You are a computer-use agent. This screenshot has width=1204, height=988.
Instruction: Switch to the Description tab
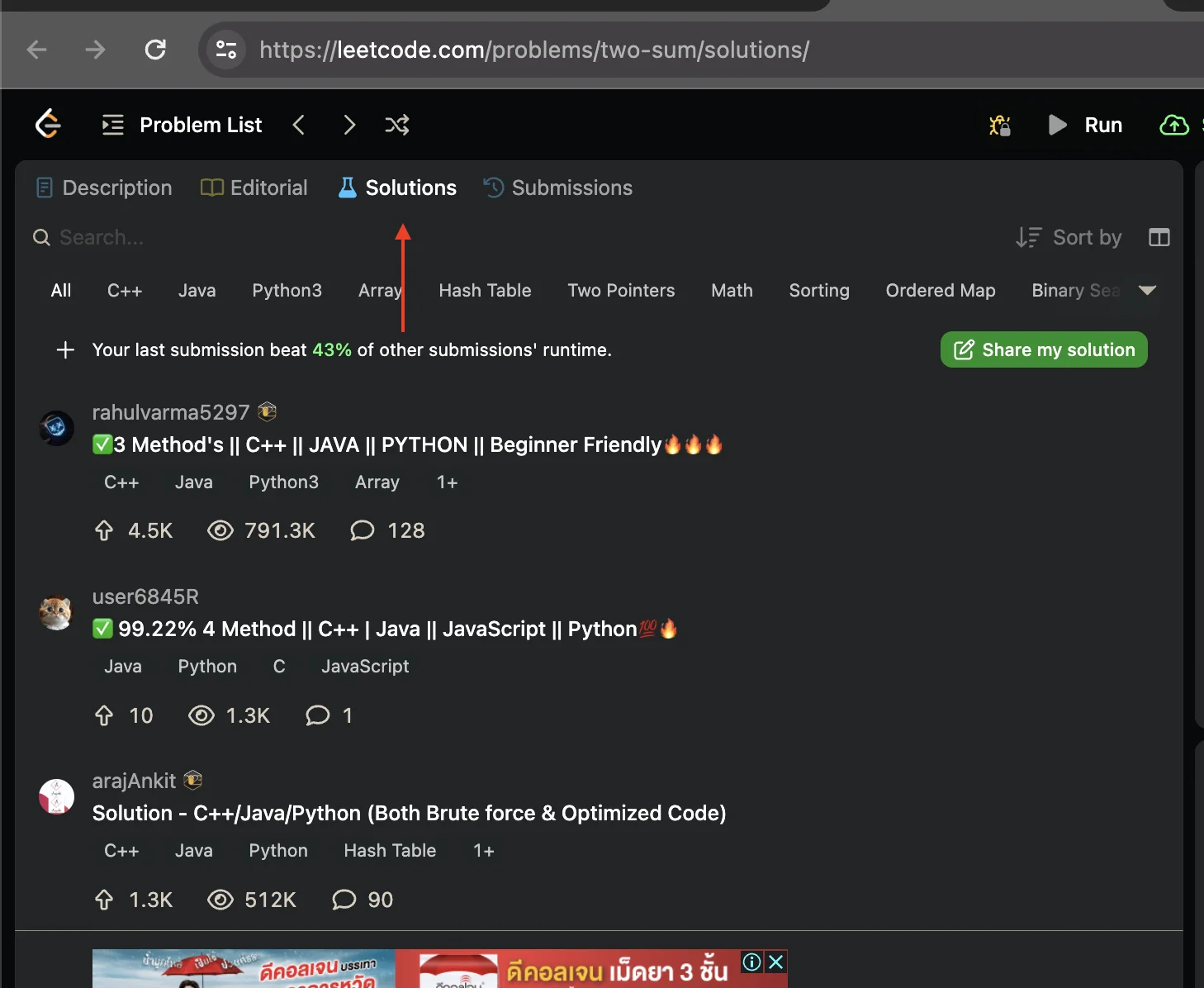104,188
